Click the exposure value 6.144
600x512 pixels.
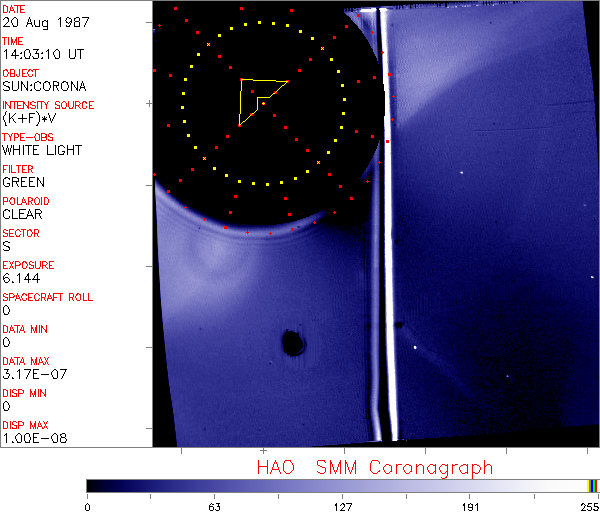click(21, 278)
